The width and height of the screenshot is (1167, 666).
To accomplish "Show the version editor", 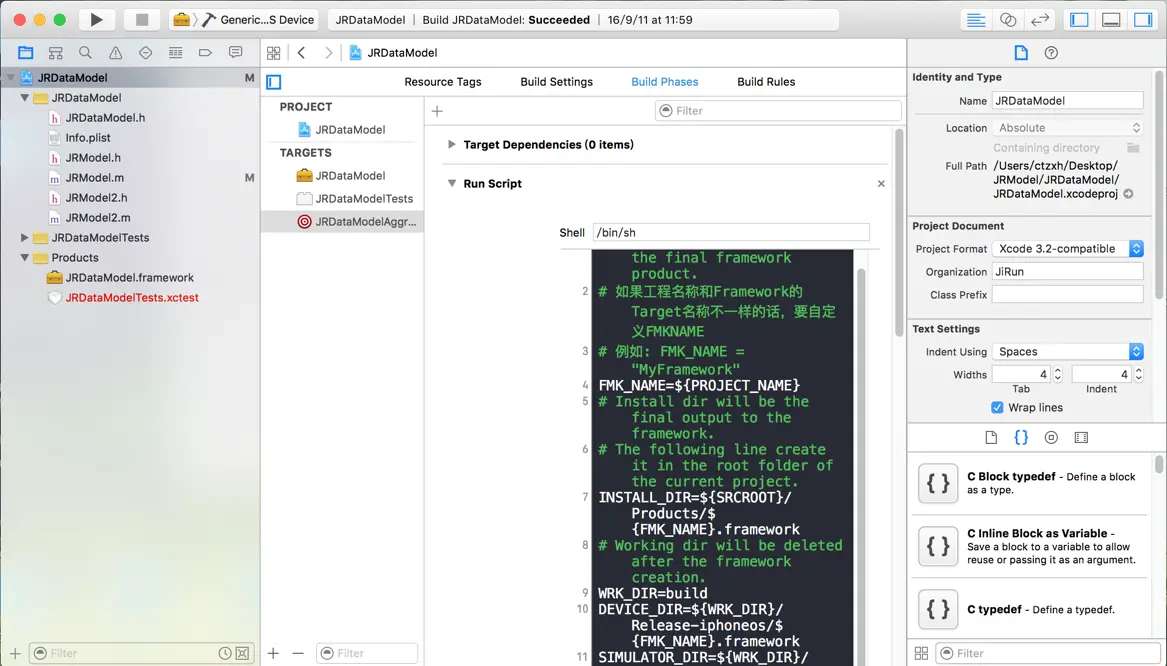I will [1040, 20].
